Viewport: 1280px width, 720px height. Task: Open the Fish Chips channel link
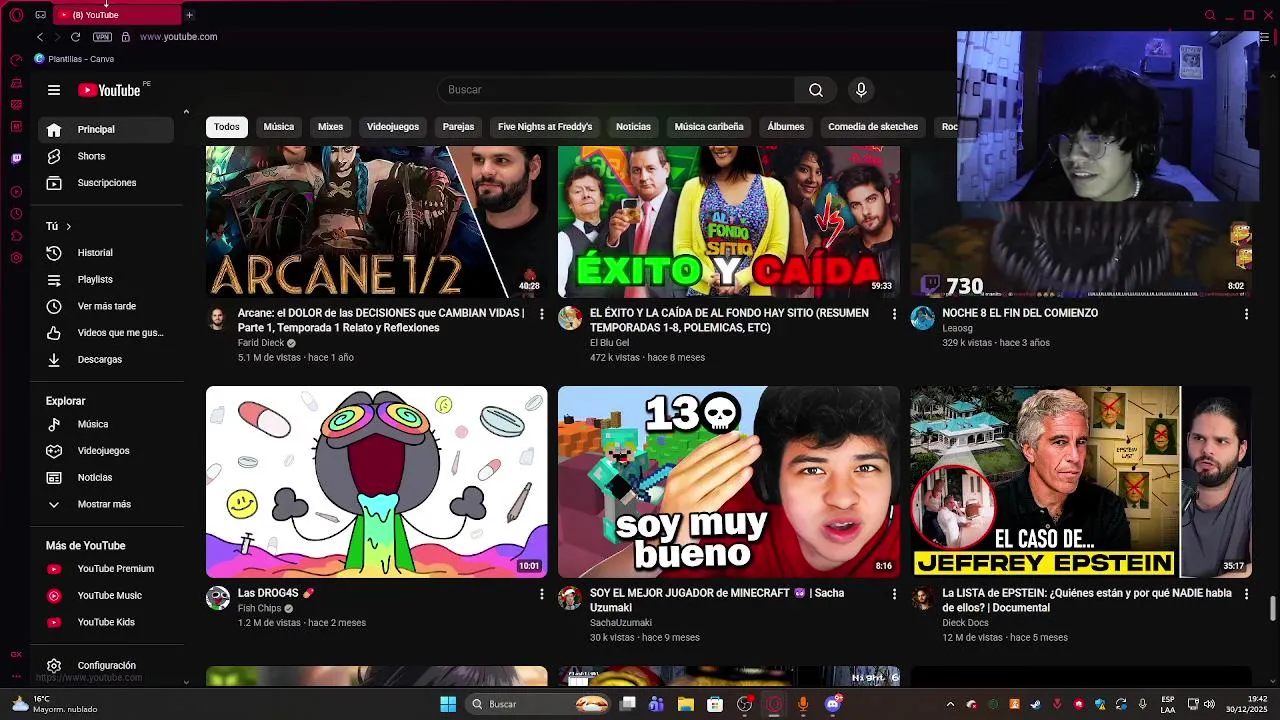[x=259, y=608]
